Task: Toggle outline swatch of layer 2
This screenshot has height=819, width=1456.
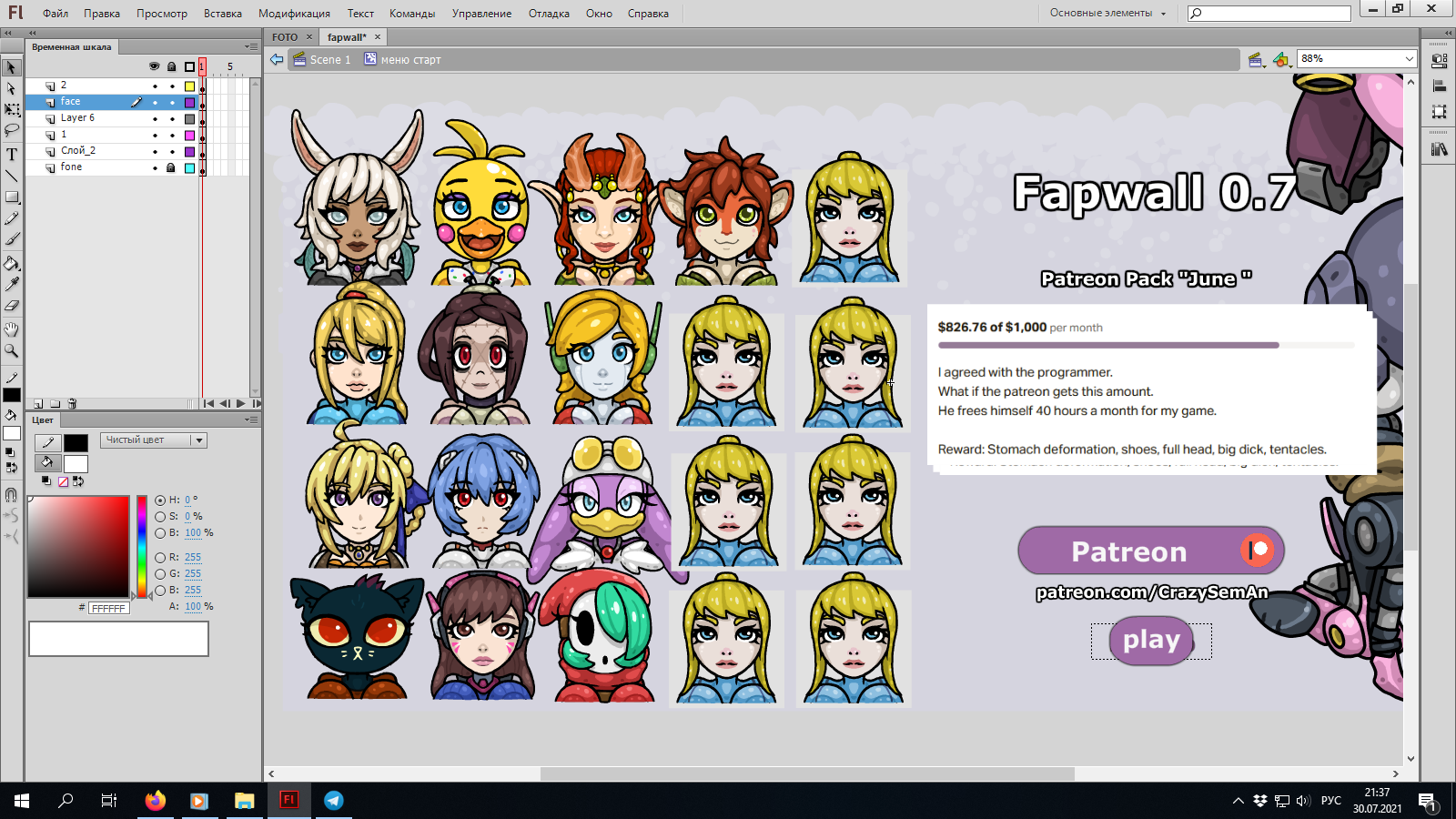Action: (x=189, y=86)
